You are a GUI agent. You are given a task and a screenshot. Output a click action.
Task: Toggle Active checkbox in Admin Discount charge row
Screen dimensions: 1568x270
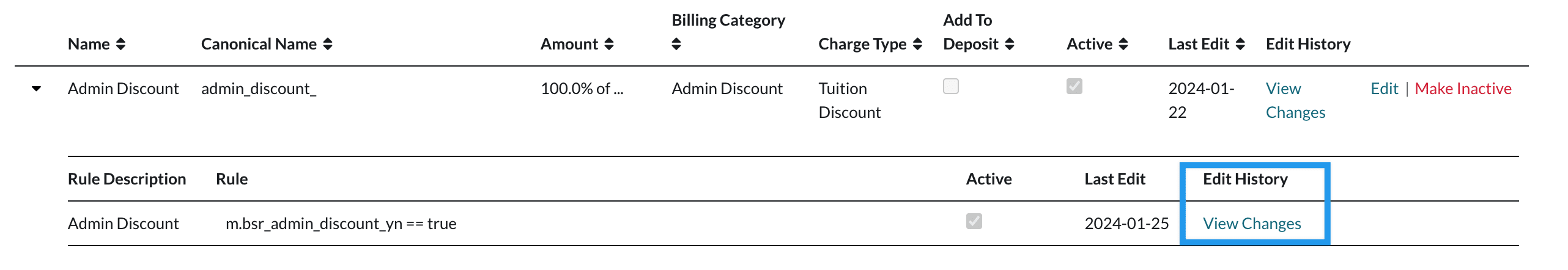(1074, 87)
